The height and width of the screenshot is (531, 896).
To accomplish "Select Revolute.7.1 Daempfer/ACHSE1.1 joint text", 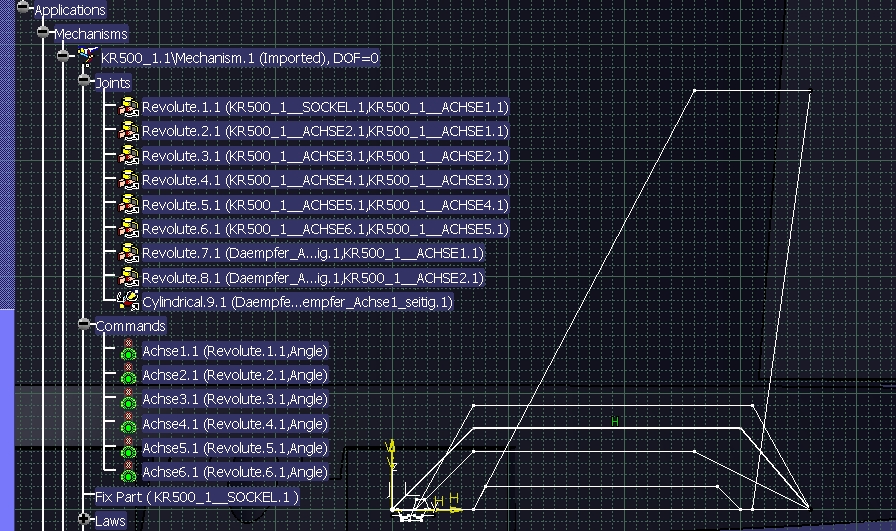I will 313,253.
